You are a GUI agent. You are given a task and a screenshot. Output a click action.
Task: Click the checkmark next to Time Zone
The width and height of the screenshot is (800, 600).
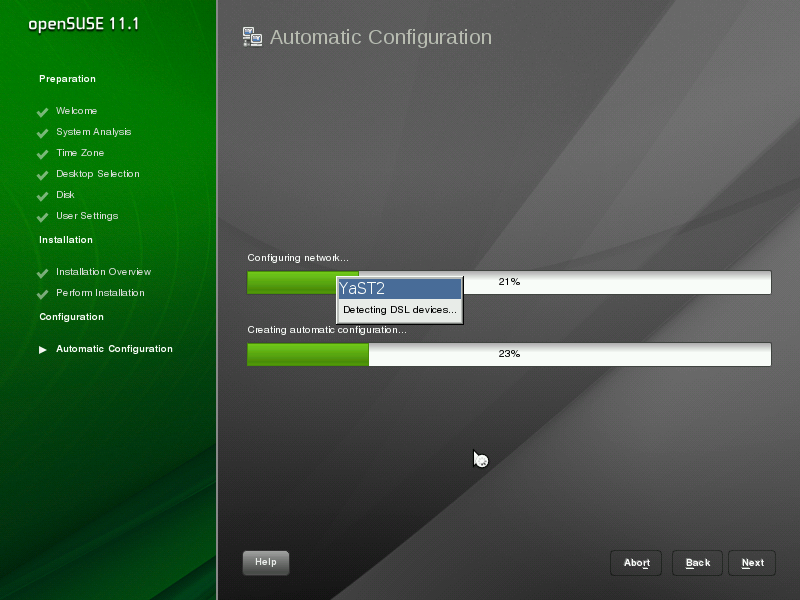(42, 154)
